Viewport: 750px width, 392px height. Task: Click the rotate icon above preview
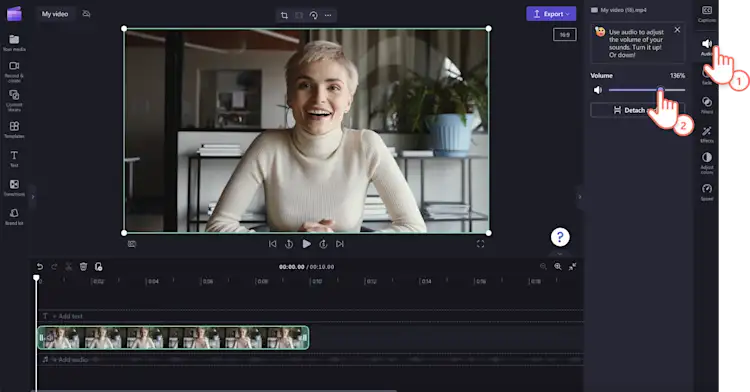313,15
